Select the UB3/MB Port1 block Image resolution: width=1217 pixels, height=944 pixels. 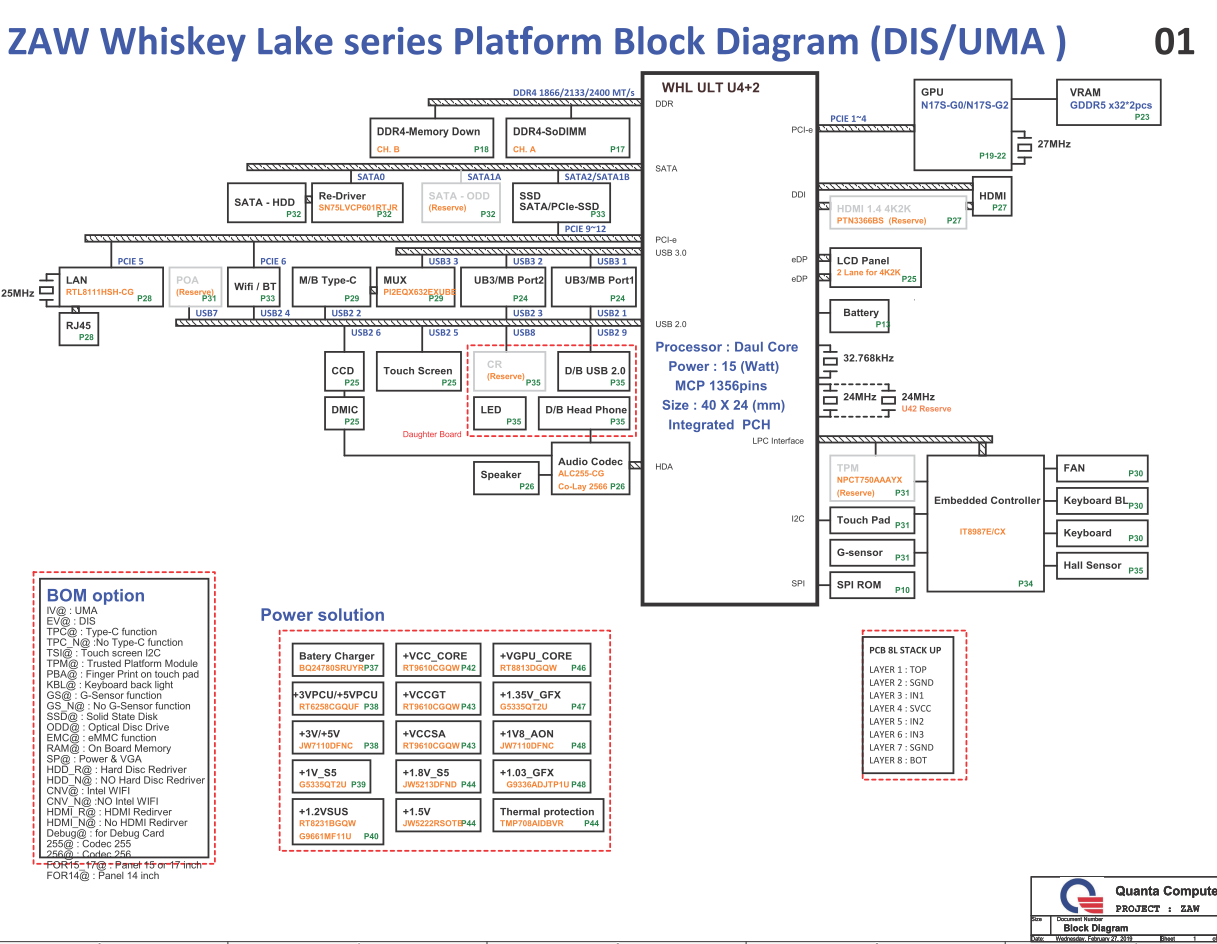(x=594, y=287)
